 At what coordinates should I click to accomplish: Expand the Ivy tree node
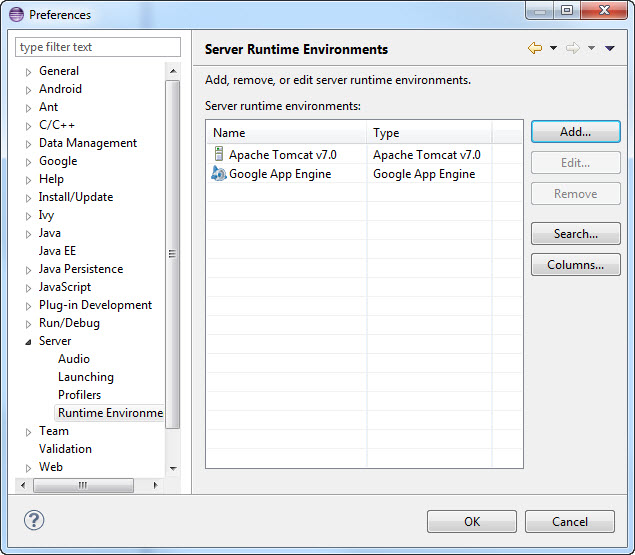coord(28,216)
